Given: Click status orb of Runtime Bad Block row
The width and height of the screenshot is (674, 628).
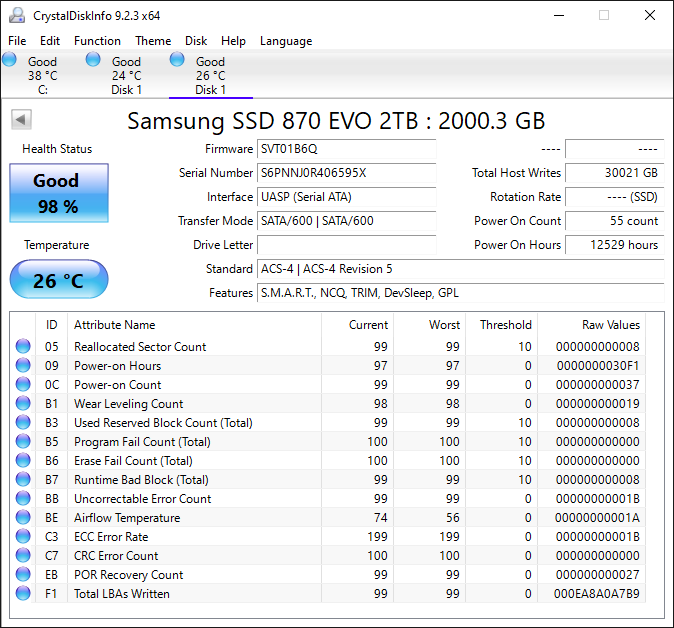Looking at the screenshot, I should click(23, 479).
